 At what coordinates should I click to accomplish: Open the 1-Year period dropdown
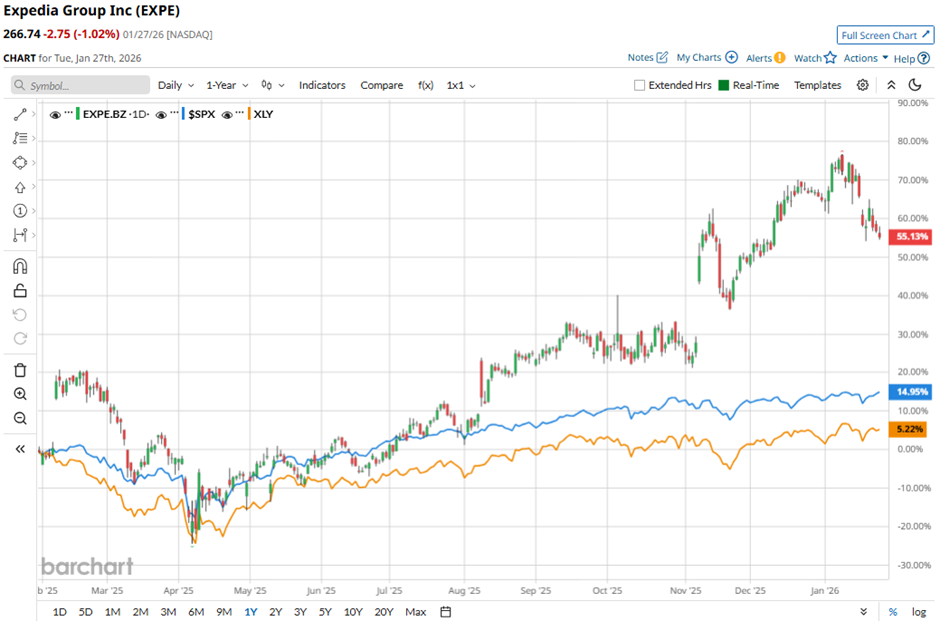click(x=227, y=85)
